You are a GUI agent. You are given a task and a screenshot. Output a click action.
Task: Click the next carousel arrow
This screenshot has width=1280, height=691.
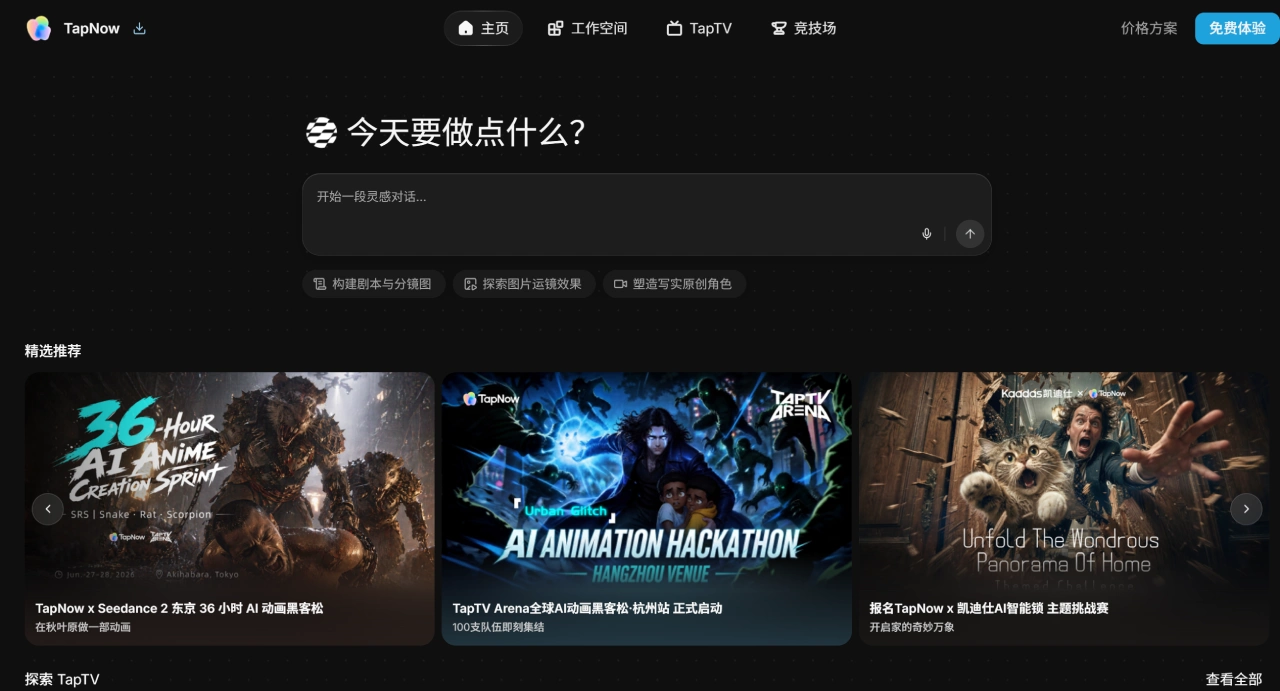coord(1246,509)
